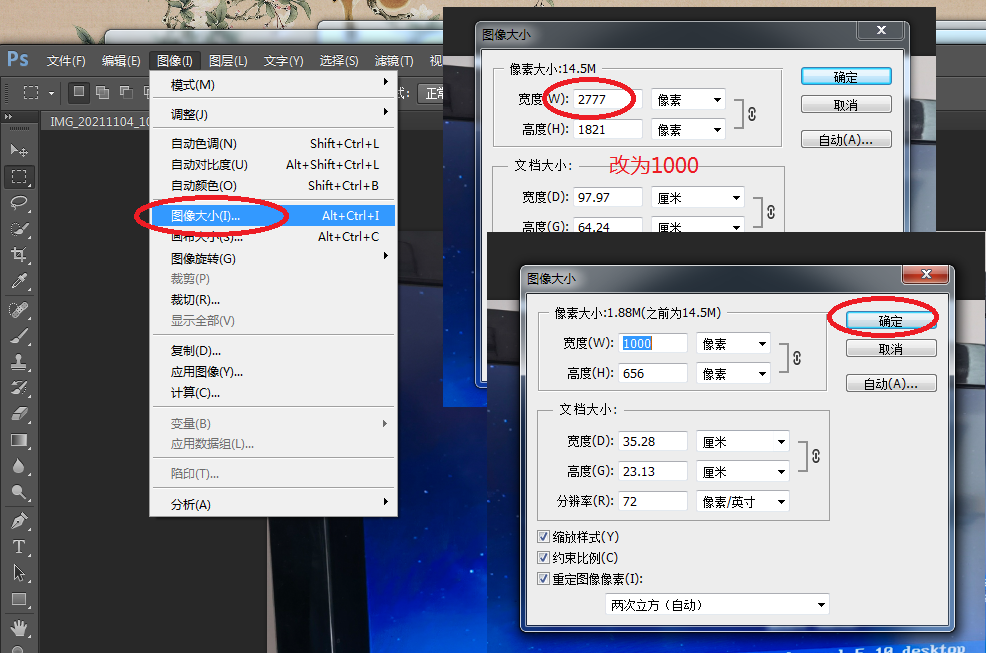Image resolution: width=986 pixels, height=653 pixels.
Task: Click the width field showing 2777
Action: pos(607,99)
